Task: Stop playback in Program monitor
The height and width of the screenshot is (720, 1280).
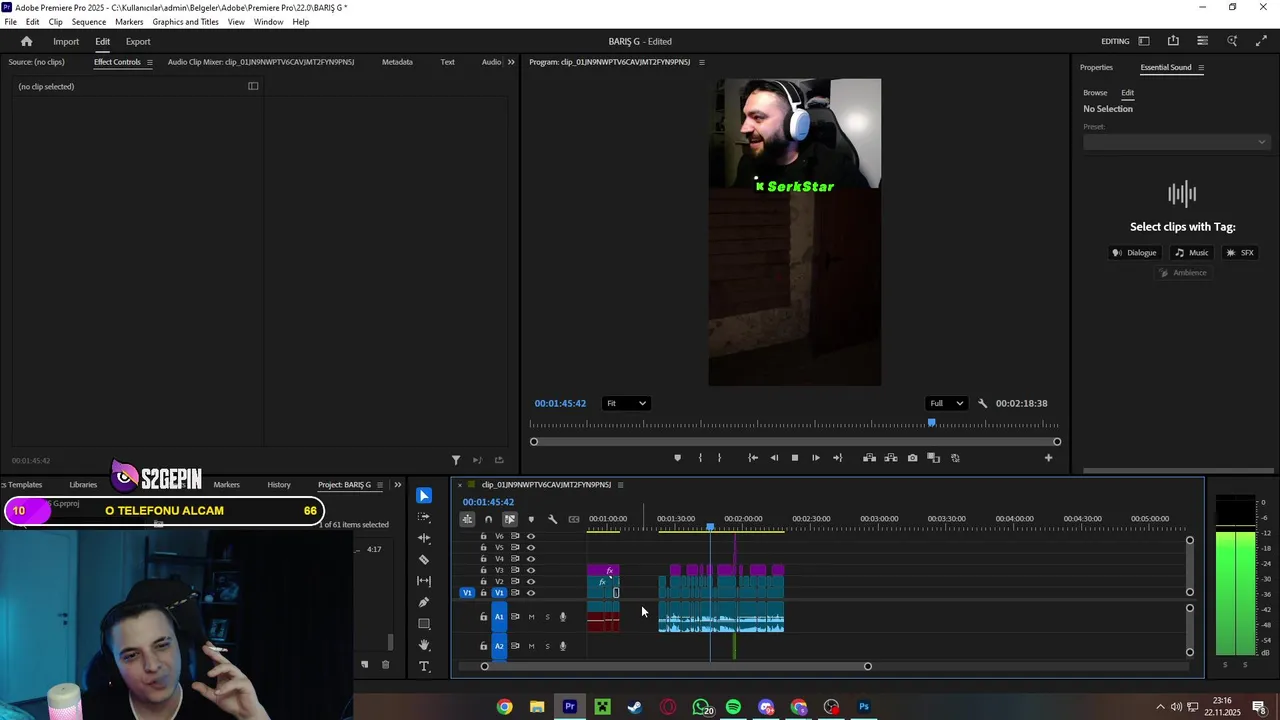Action: tap(795, 458)
